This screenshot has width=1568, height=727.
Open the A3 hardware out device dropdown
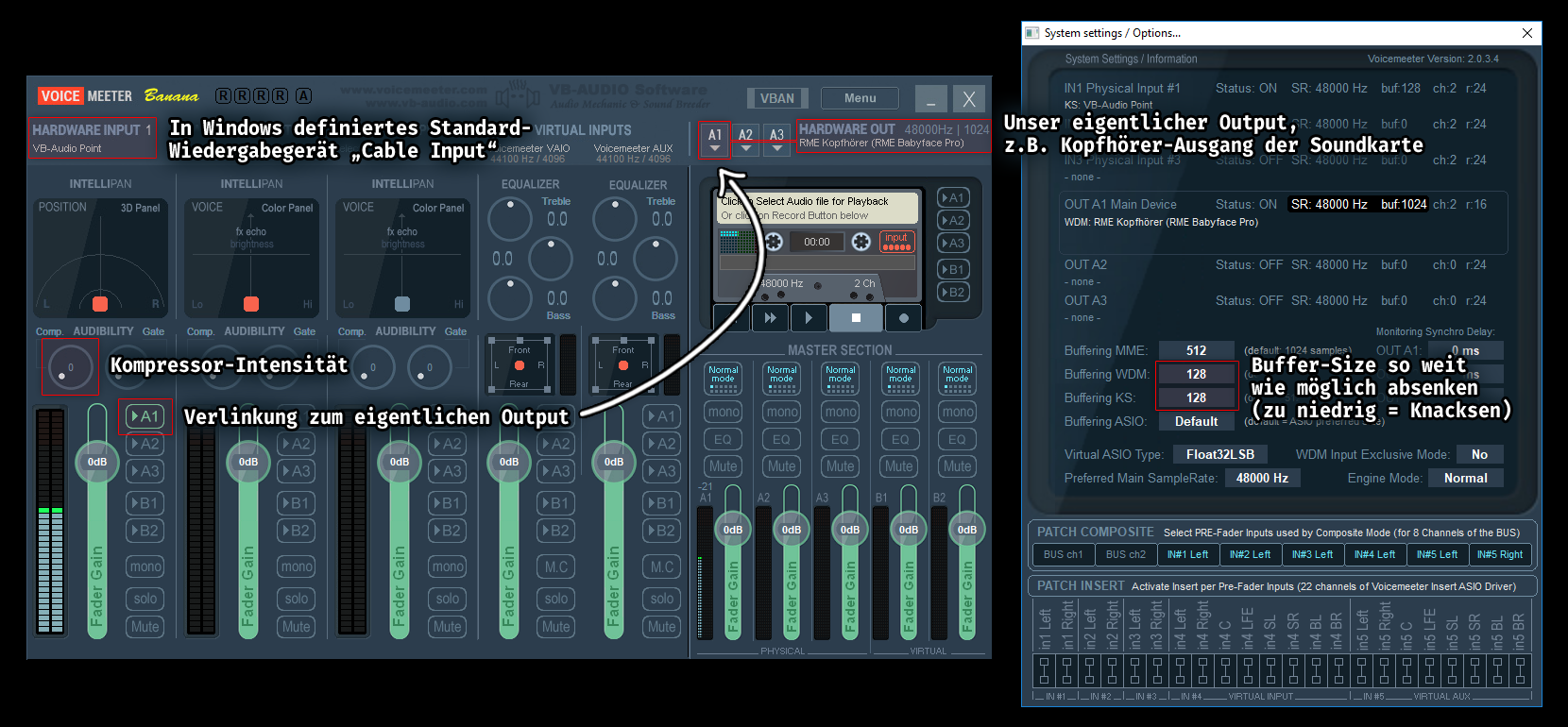click(777, 141)
